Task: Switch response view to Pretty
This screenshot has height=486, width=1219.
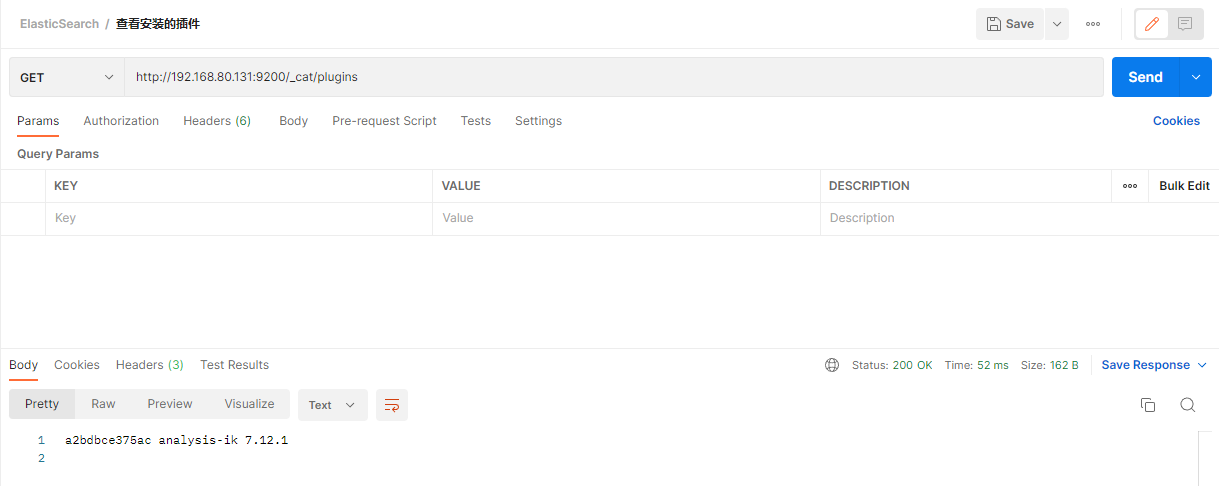Action: (42, 404)
